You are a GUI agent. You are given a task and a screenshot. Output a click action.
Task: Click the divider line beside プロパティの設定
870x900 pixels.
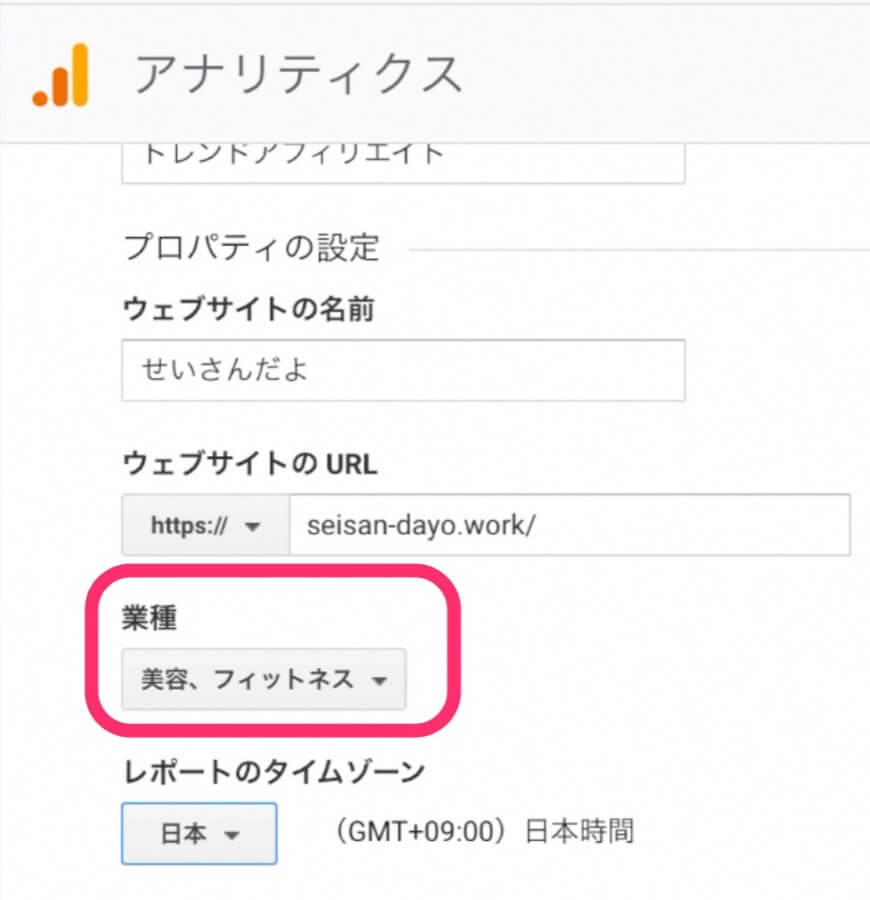640,247
